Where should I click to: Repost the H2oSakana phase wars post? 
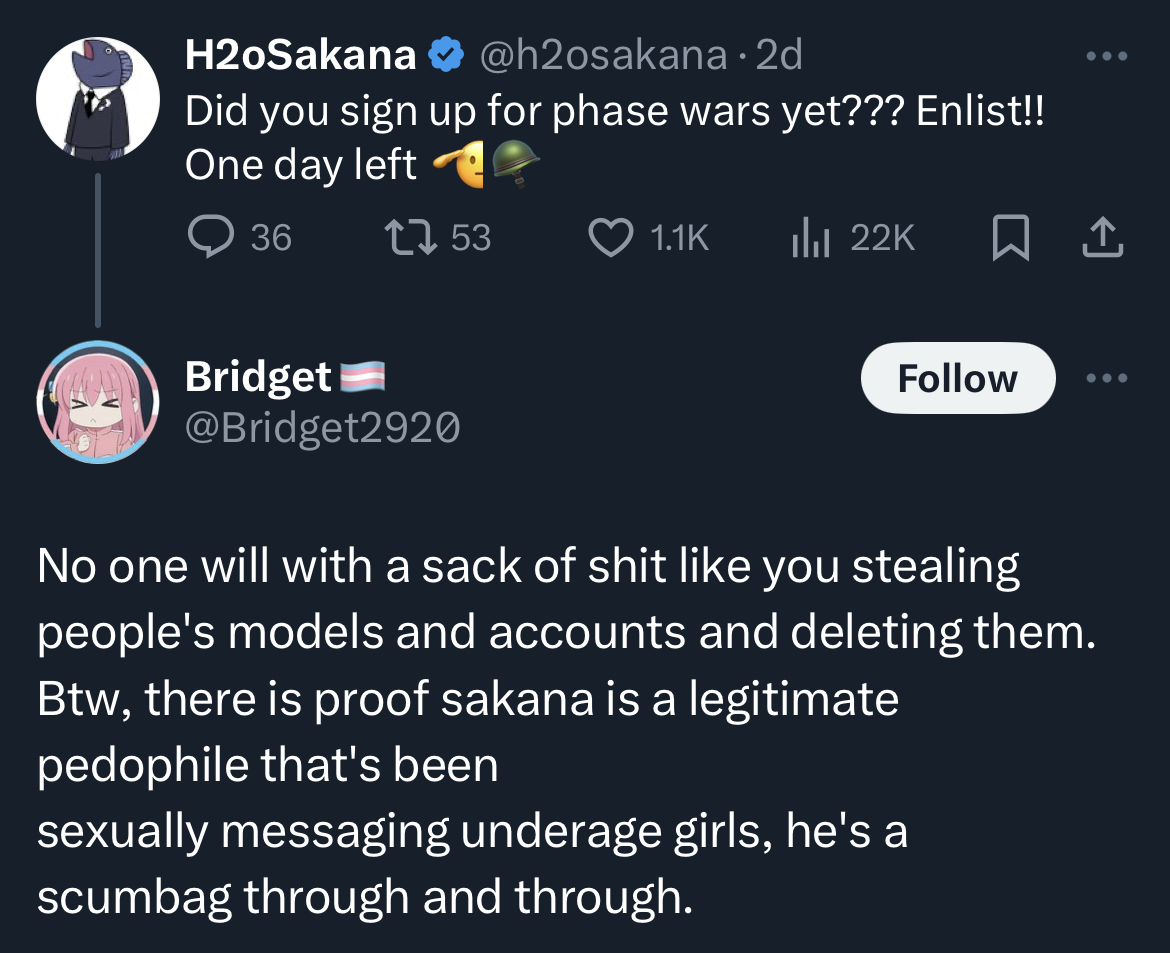(x=408, y=237)
